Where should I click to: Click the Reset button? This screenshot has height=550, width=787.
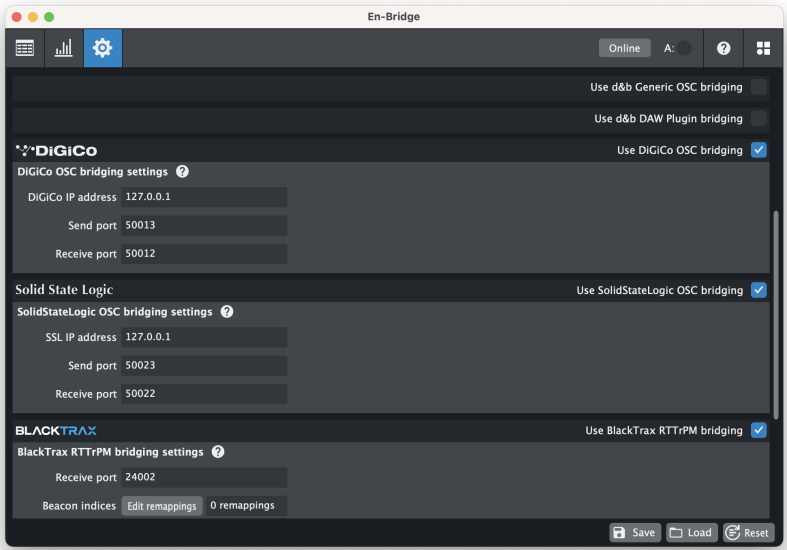click(x=749, y=532)
